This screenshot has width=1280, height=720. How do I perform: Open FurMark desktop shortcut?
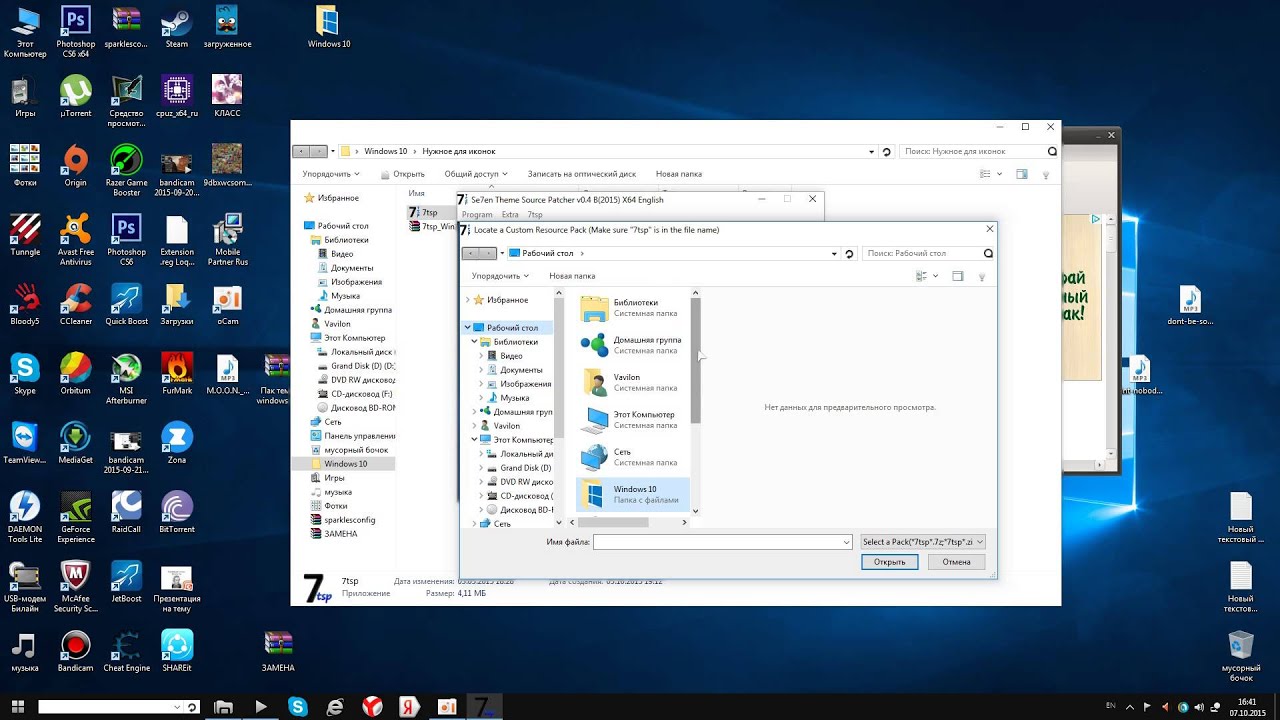tap(177, 373)
